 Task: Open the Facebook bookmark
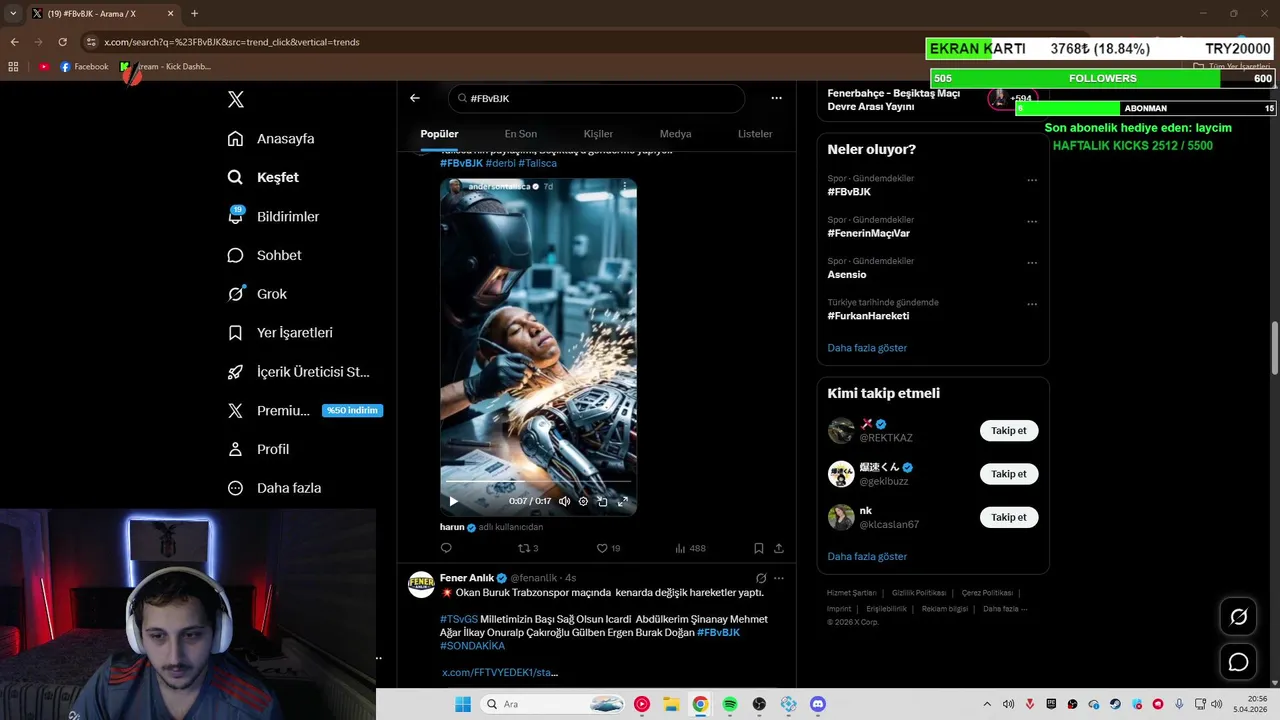click(x=84, y=67)
